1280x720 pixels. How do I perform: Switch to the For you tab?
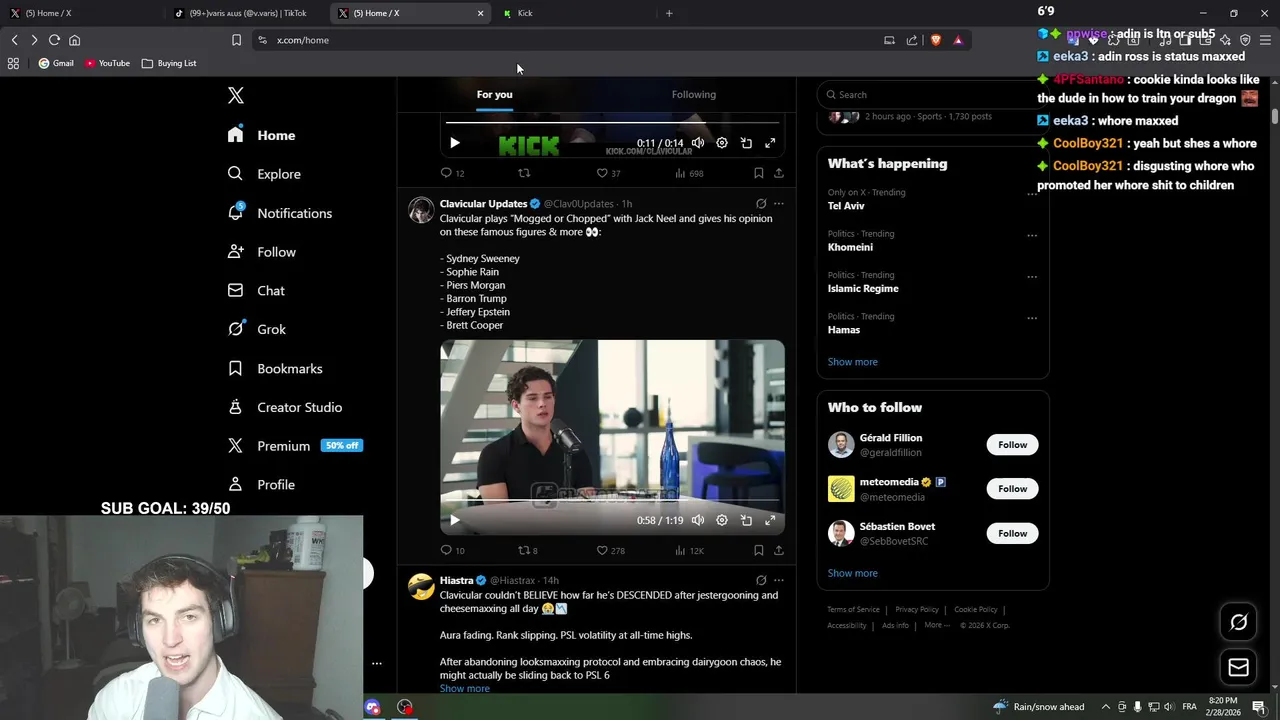click(494, 94)
